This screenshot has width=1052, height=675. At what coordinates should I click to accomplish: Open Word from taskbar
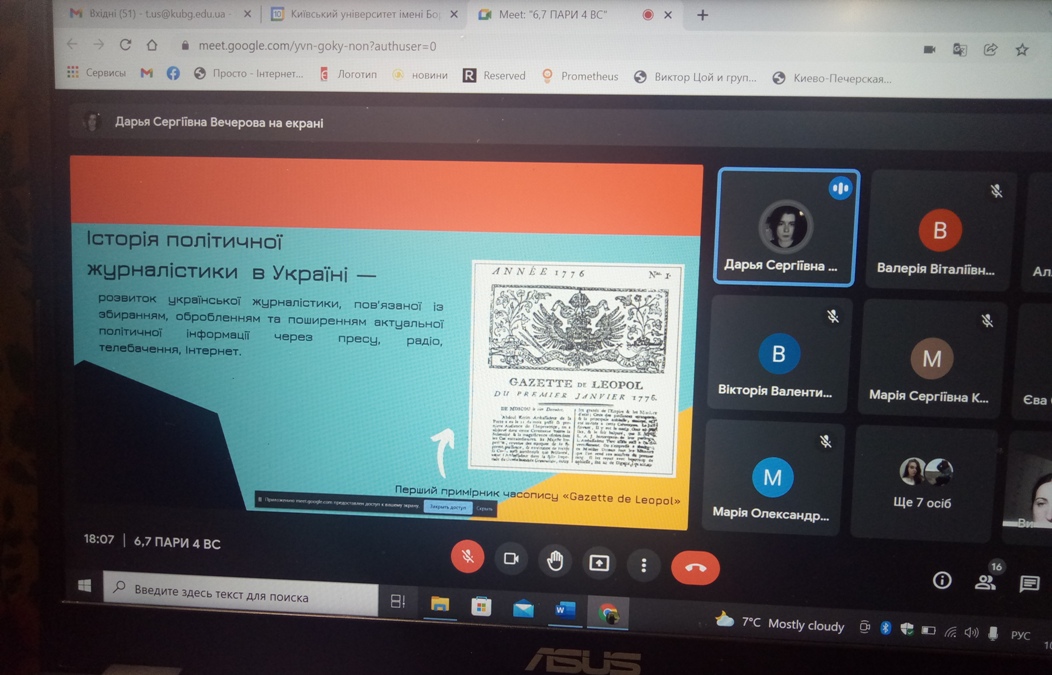(x=565, y=611)
